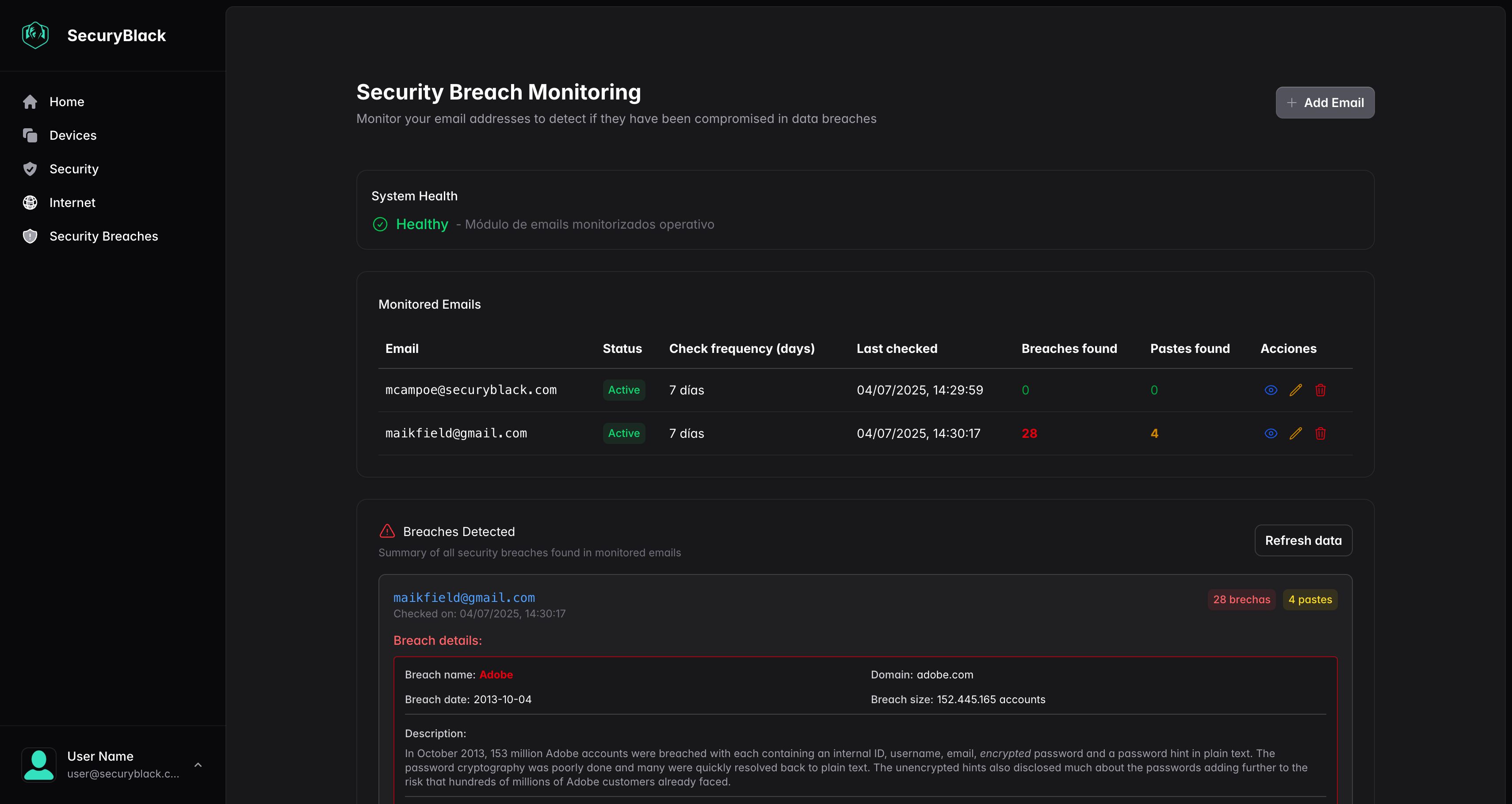Open the maikfield@gmail.com breach summary link
This screenshot has height=804, width=1512.
pyautogui.click(x=464, y=597)
